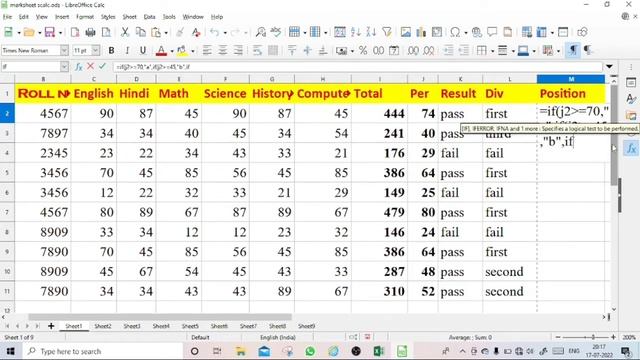Click the Copy icon
The width and height of the screenshot is (640, 360).
point(140,32)
